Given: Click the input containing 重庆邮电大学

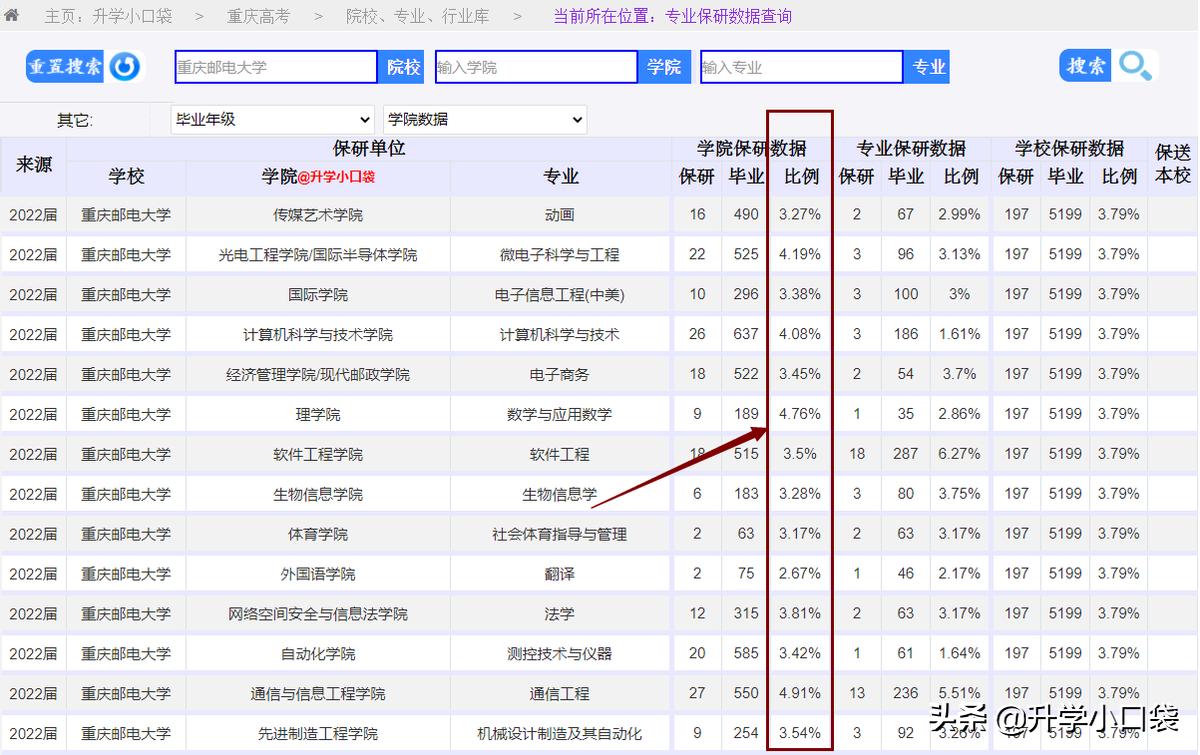Looking at the screenshot, I should pyautogui.click(x=275, y=66).
